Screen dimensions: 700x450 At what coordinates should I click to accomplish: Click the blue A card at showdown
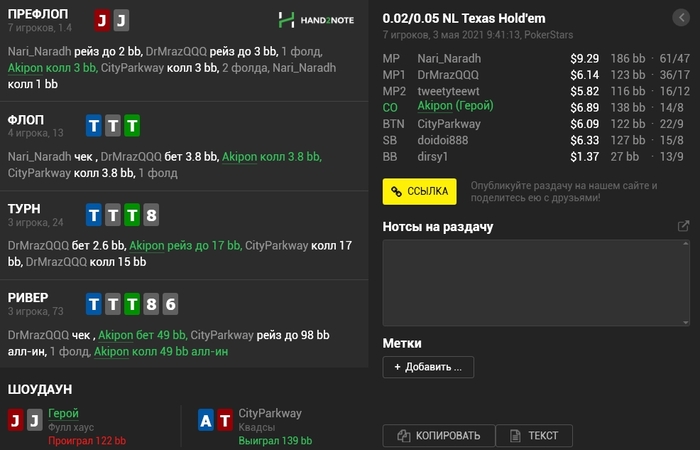[206, 420]
